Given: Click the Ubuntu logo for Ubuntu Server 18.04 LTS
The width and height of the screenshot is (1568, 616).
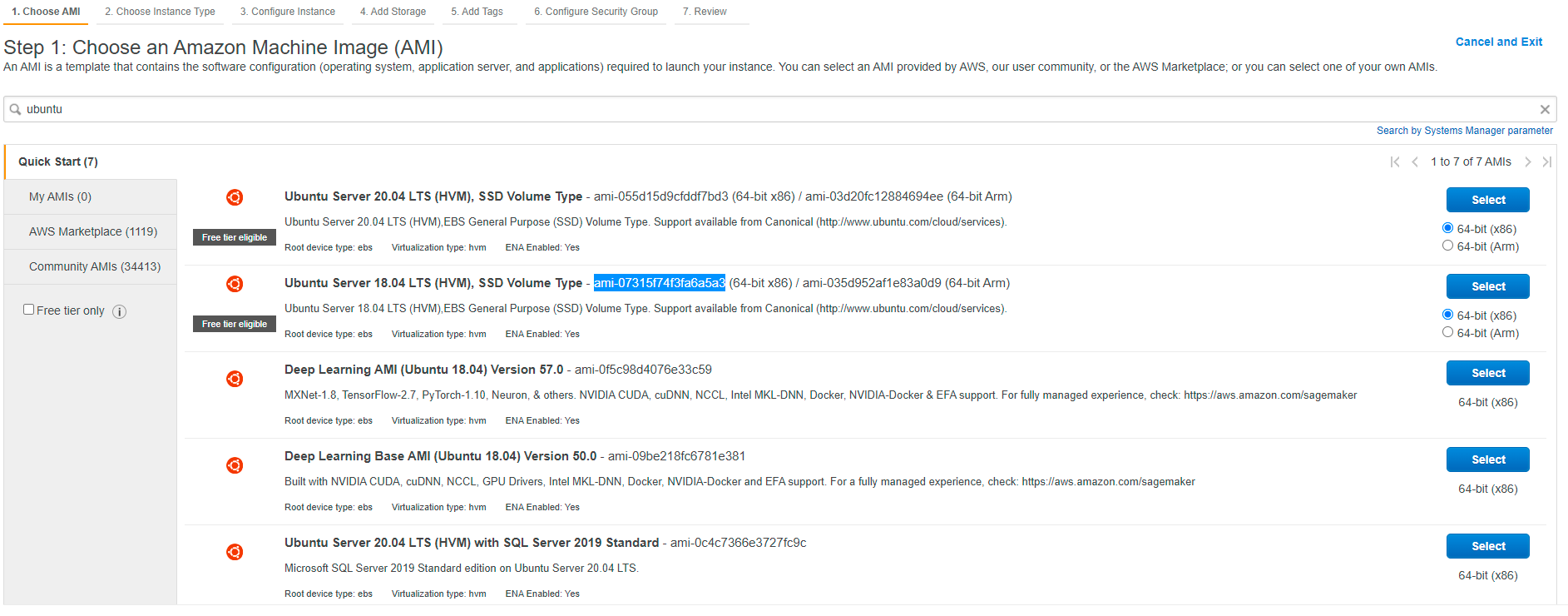Looking at the screenshot, I should click(235, 284).
